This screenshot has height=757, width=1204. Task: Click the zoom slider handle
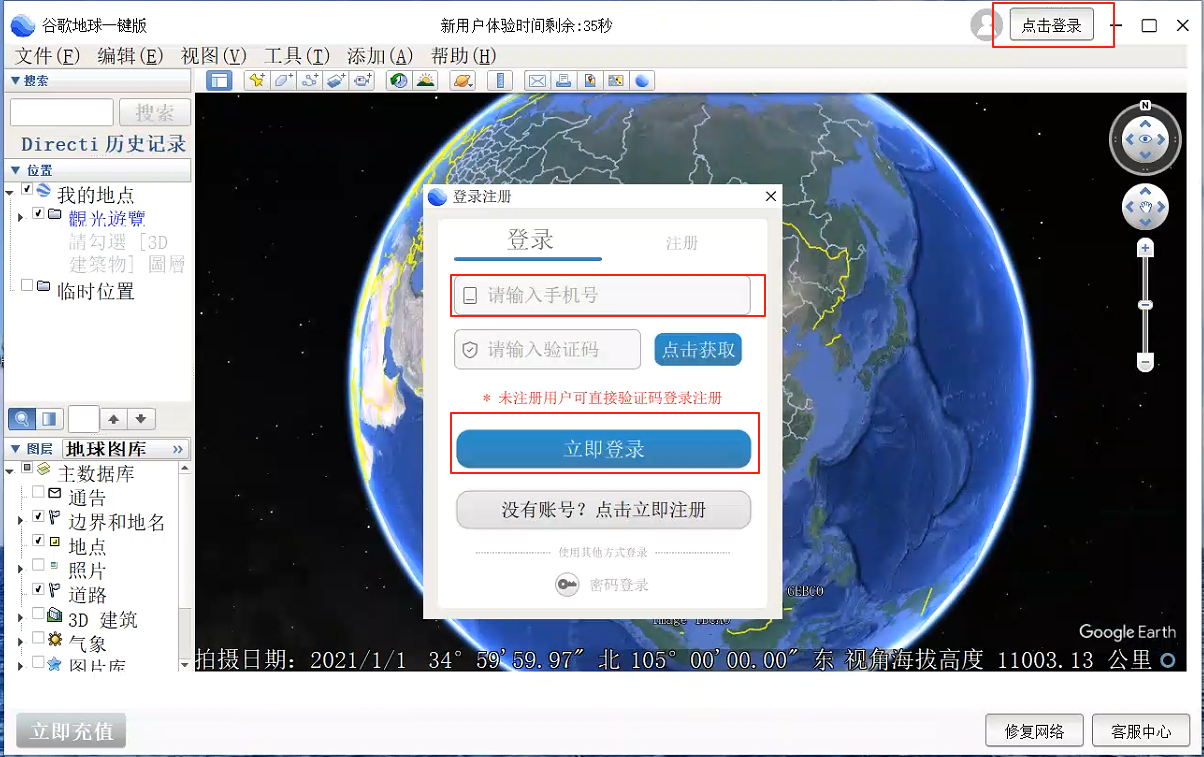(1146, 305)
